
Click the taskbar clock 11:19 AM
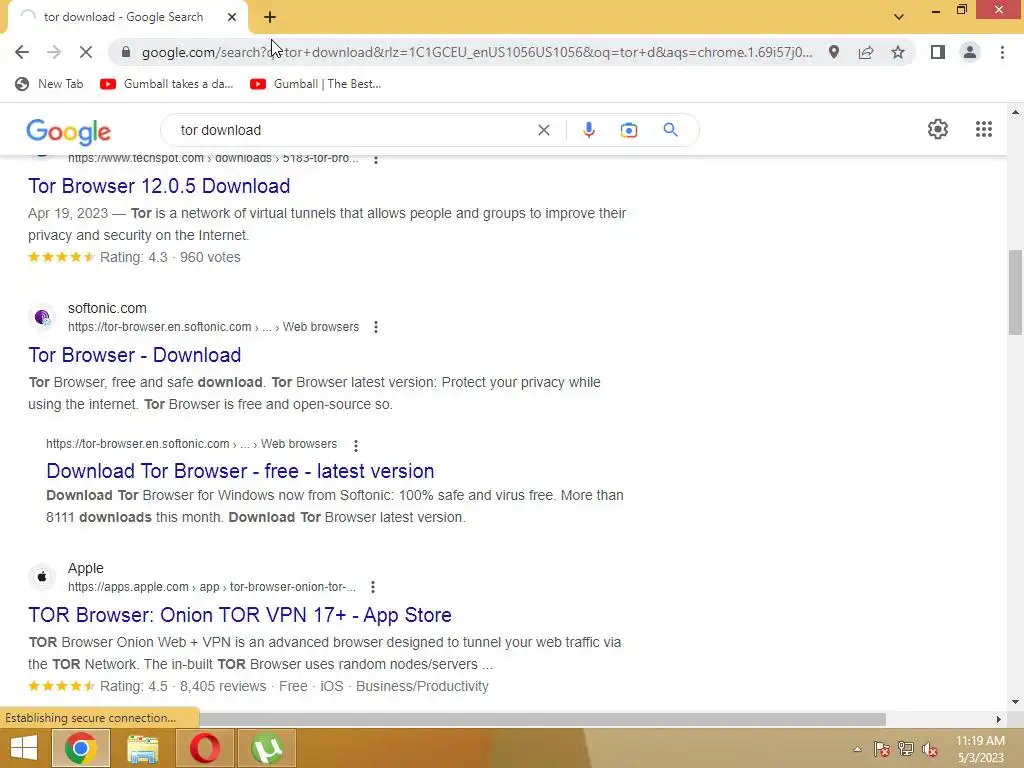pos(980,741)
